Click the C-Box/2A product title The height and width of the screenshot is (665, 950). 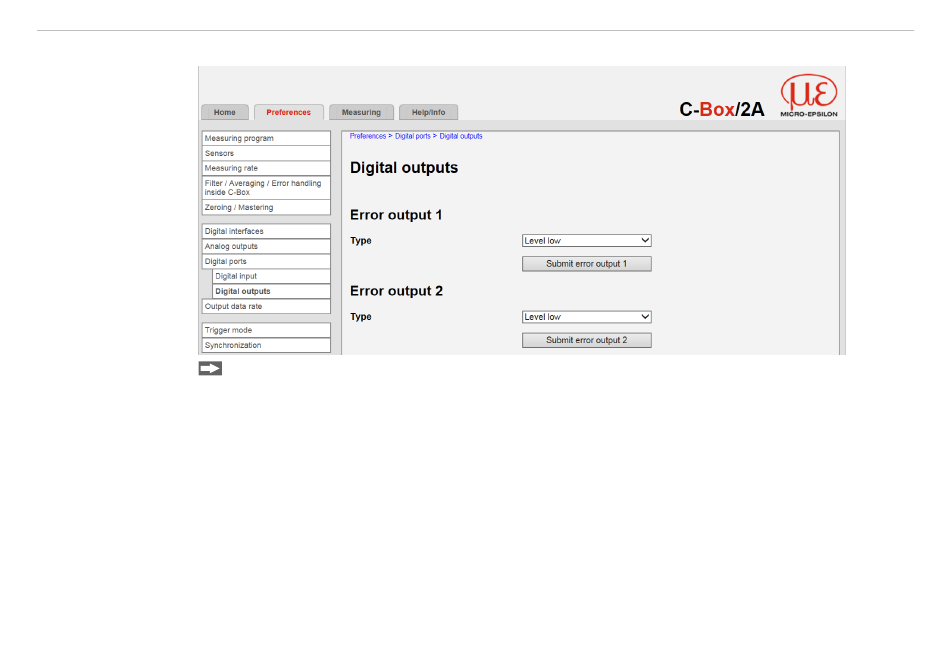point(722,110)
